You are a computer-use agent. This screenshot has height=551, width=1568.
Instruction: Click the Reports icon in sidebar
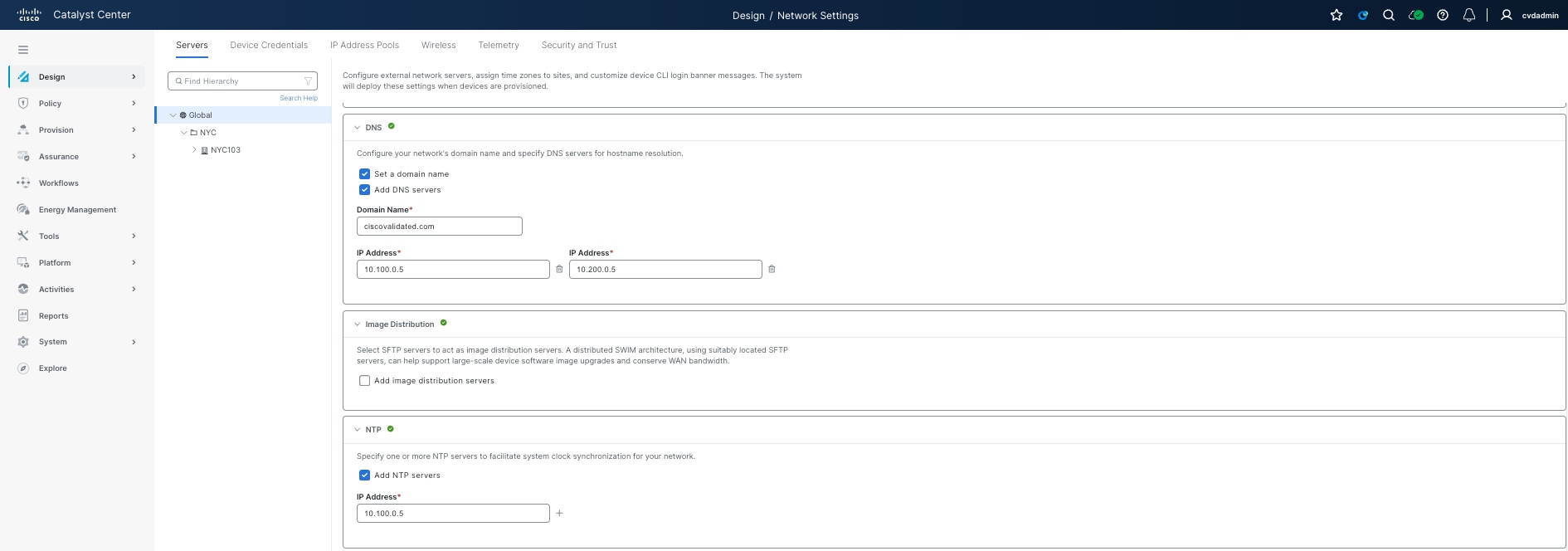pyautogui.click(x=23, y=315)
